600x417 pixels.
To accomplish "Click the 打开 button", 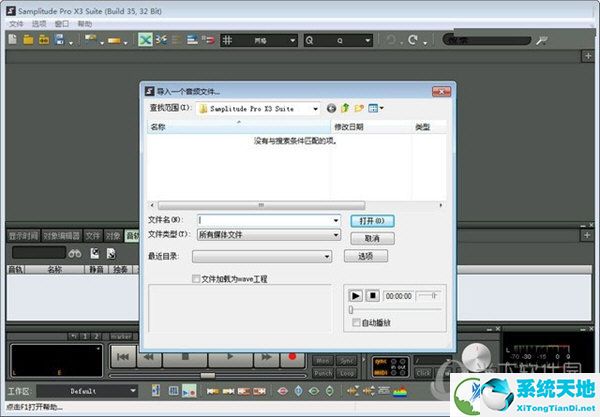I will point(372,221).
